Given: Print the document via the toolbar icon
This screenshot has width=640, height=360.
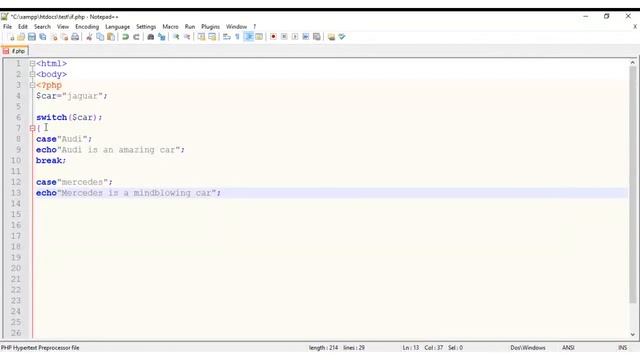Looking at the screenshot, I should [75, 37].
